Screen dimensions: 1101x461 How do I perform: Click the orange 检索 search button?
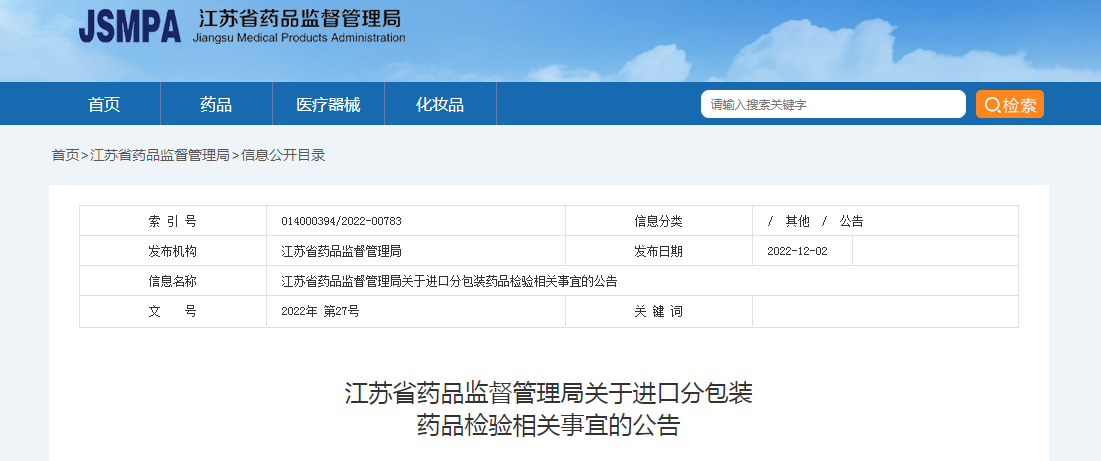(1010, 104)
